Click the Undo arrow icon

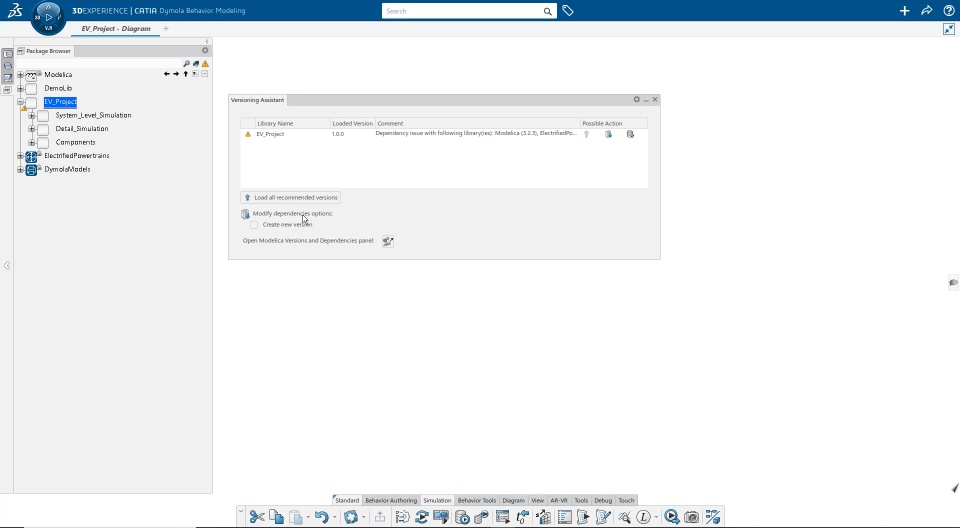(321, 517)
